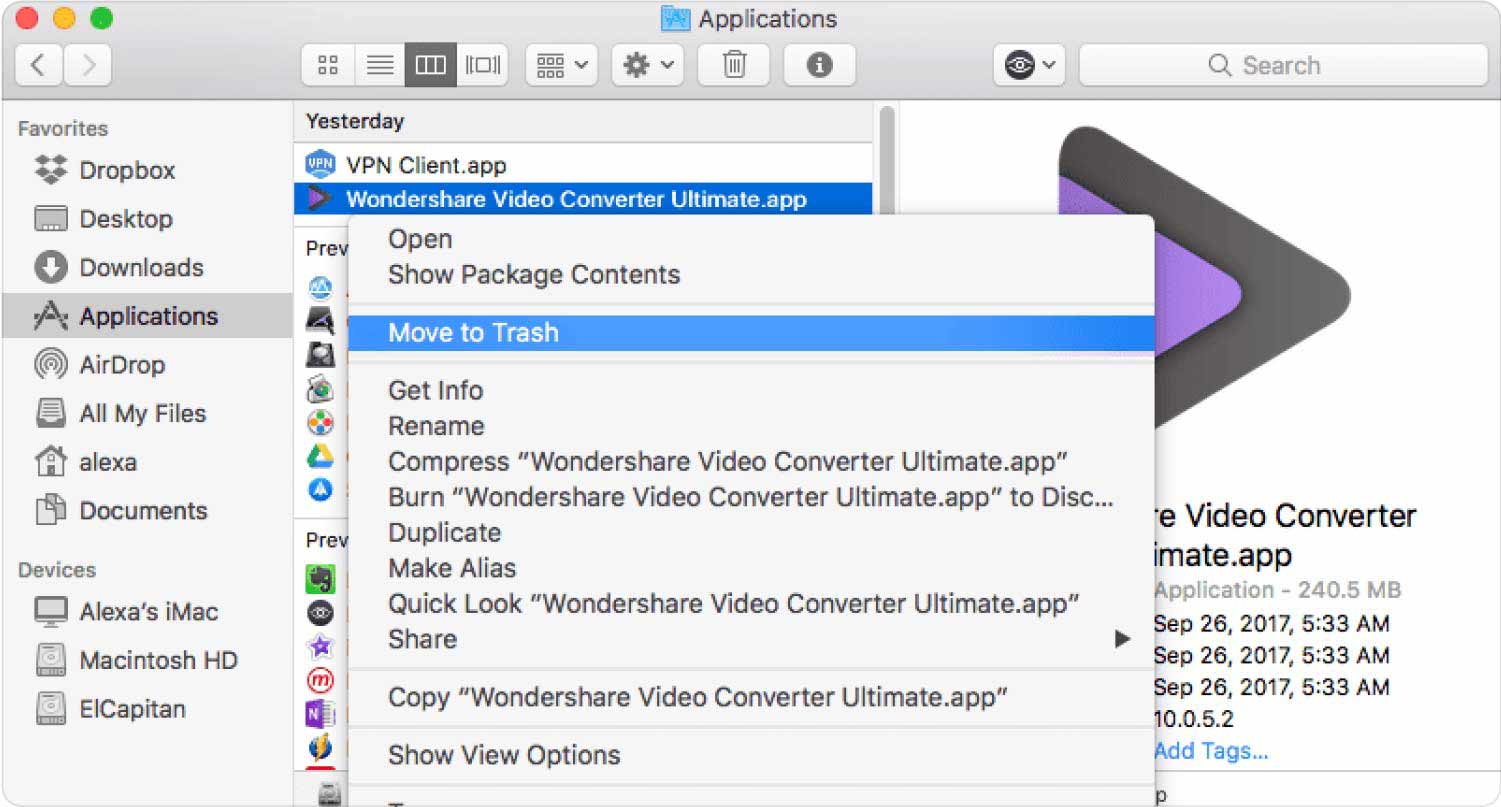Select VPN Client.app in the list

(425, 165)
